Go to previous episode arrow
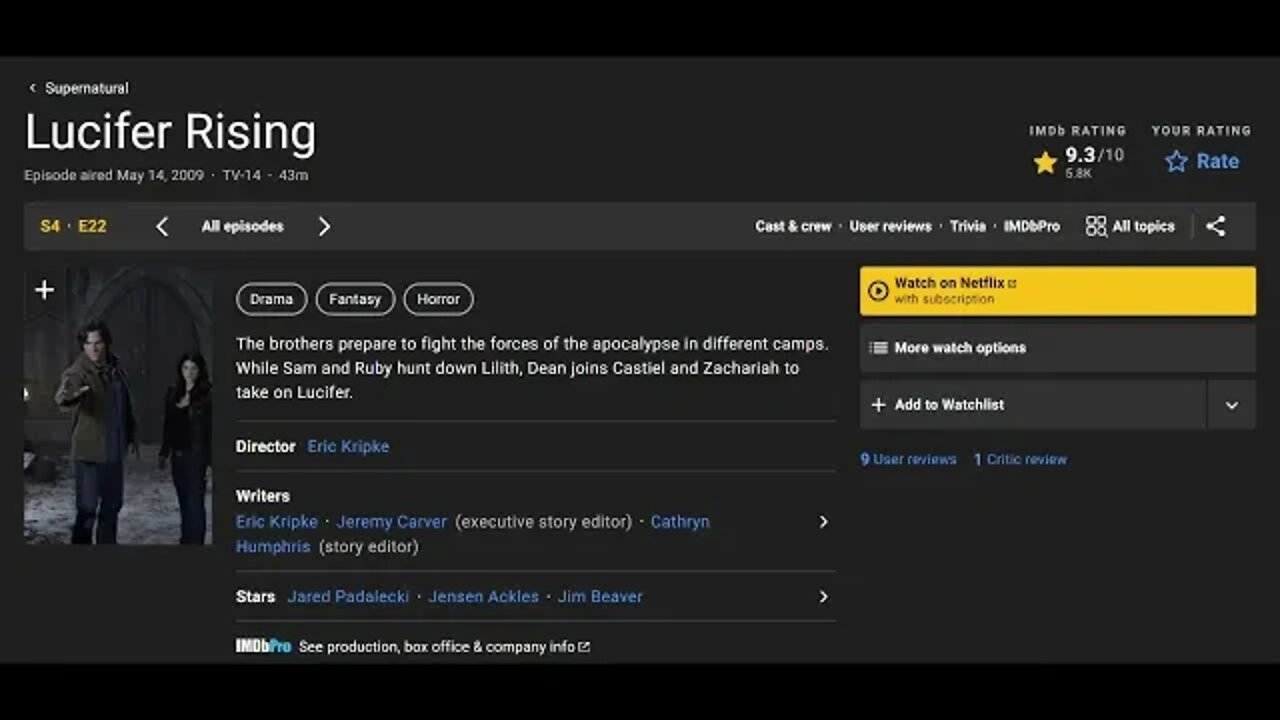Image resolution: width=1280 pixels, height=720 pixels. click(162, 226)
